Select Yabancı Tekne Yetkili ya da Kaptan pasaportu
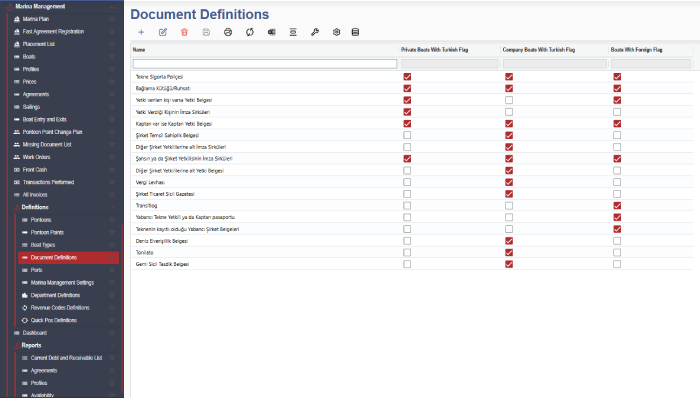This screenshot has width=700, height=398. coord(185,217)
